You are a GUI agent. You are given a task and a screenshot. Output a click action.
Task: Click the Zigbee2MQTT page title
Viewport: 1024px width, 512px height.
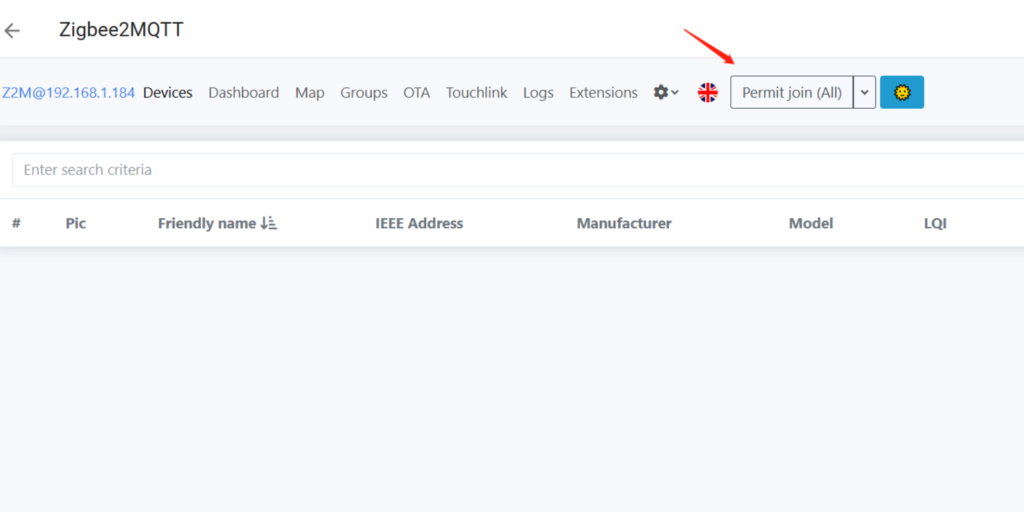(x=121, y=29)
